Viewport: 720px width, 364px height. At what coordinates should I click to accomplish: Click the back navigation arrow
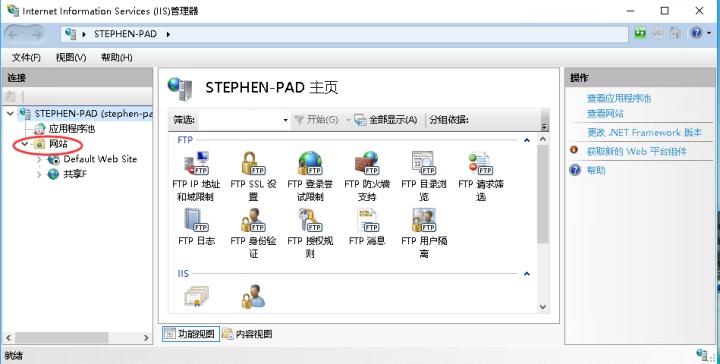[x=13, y=34]
